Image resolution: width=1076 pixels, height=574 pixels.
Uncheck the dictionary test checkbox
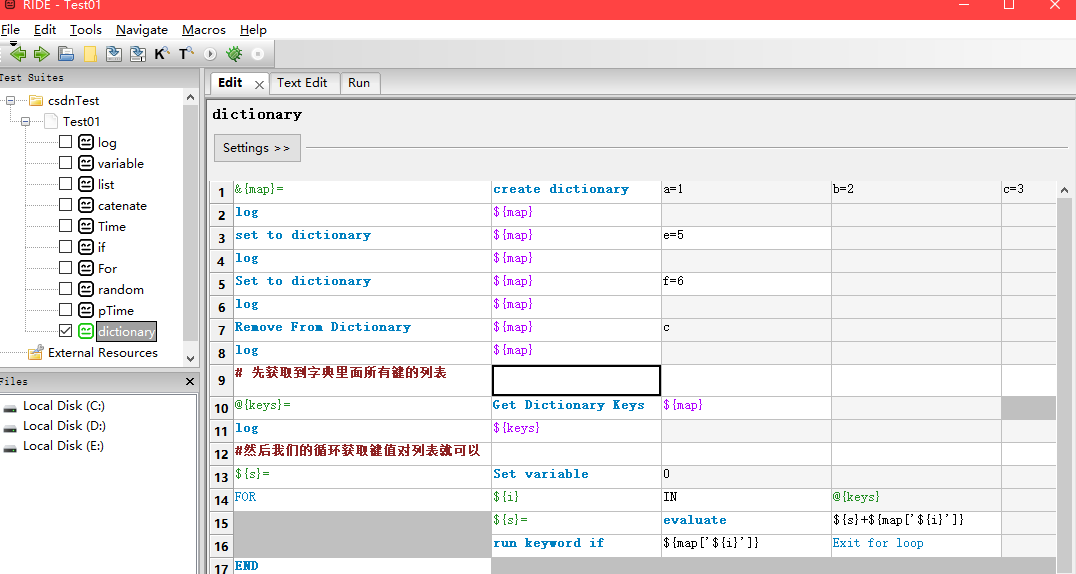click(65, 330)
